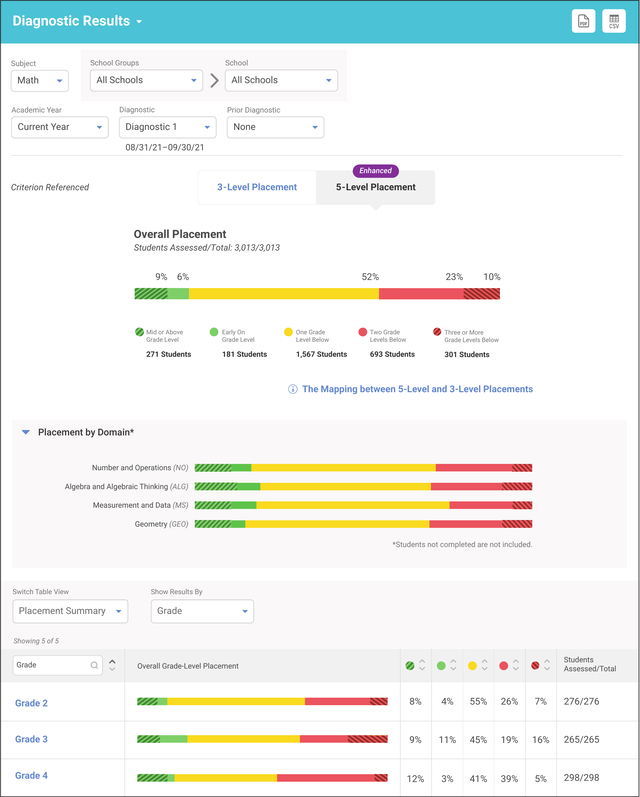Click the Grade search field

click(x=57, y=665)
